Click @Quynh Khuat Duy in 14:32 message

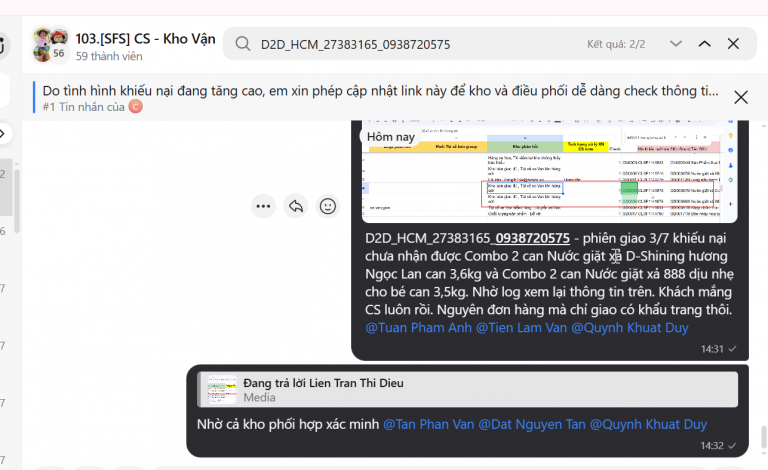[648, 424]
